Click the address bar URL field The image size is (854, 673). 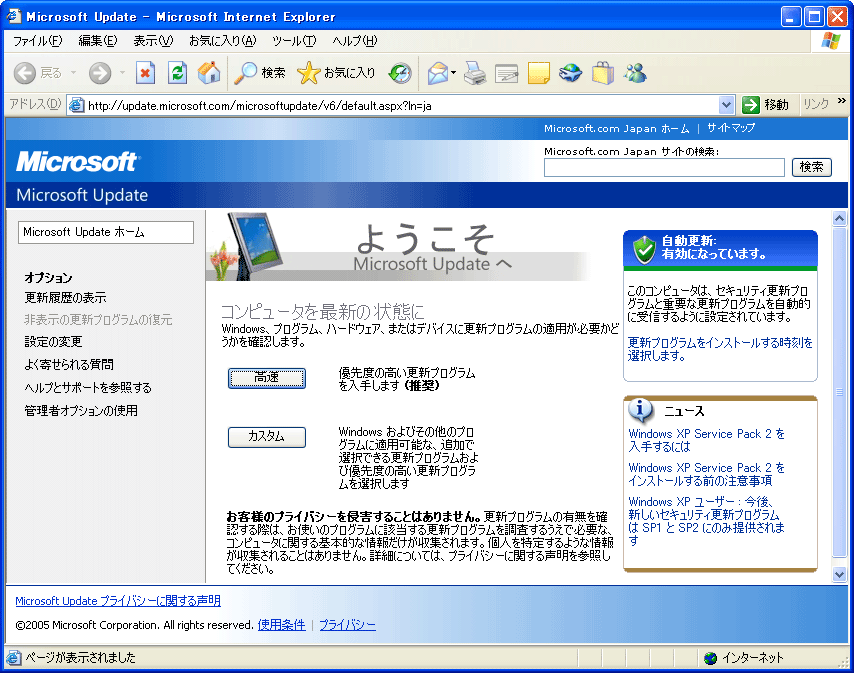[402, 105]
